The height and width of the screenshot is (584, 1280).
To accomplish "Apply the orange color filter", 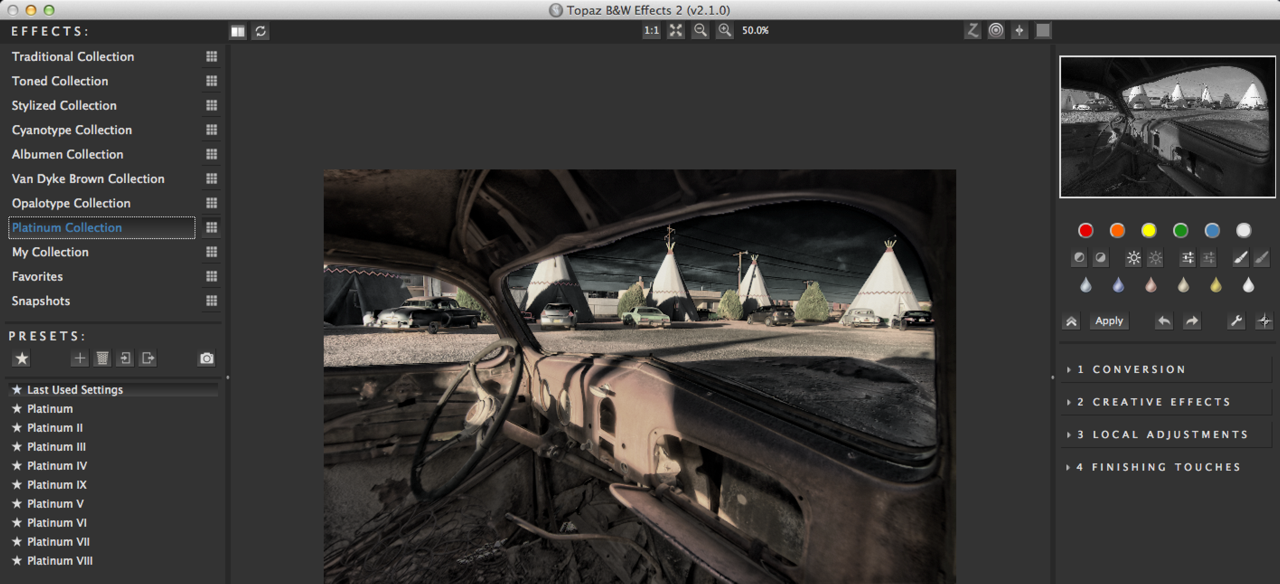I will tap(1117, 230).
